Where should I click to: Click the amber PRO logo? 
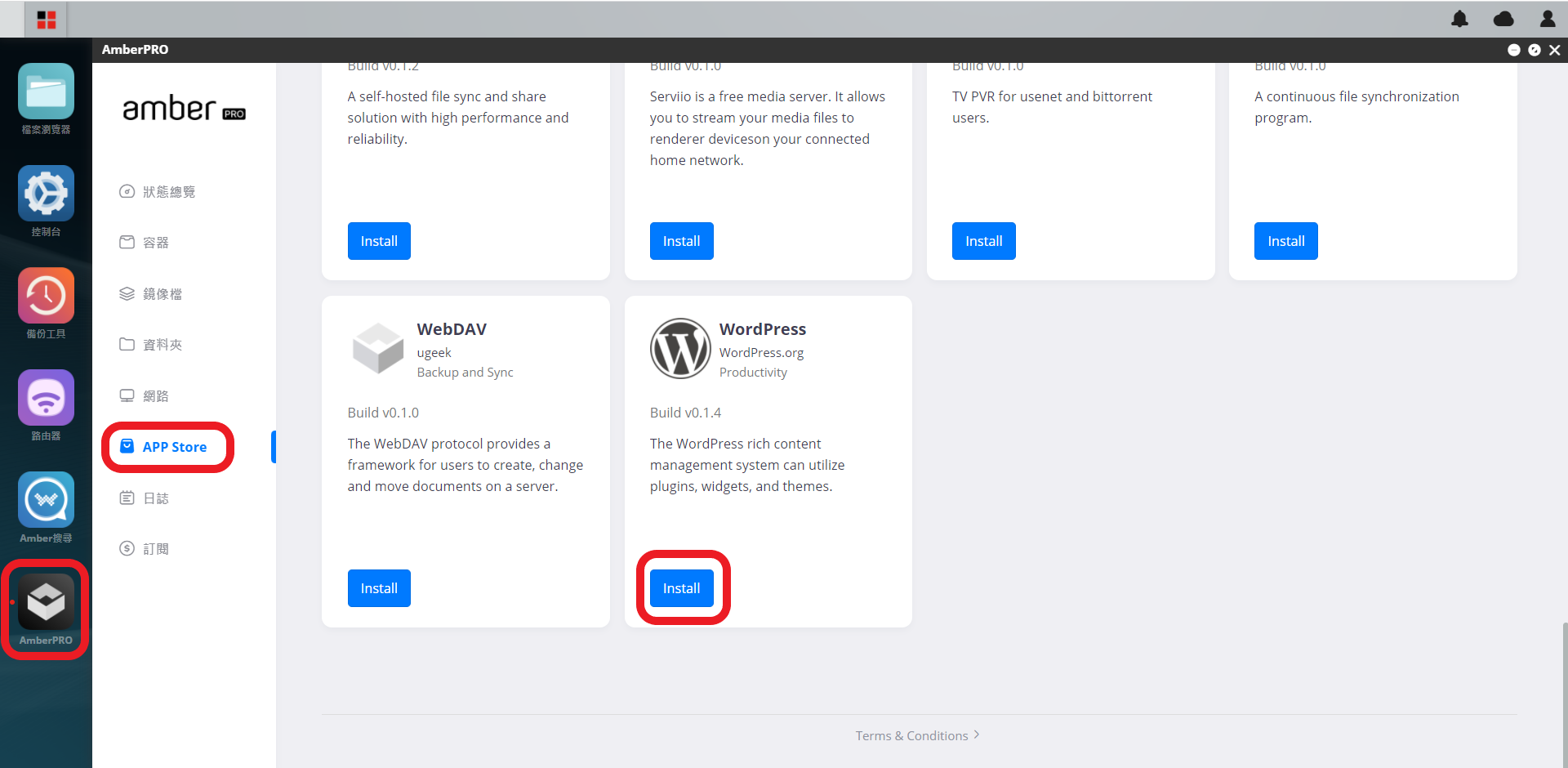pos(184,109)
